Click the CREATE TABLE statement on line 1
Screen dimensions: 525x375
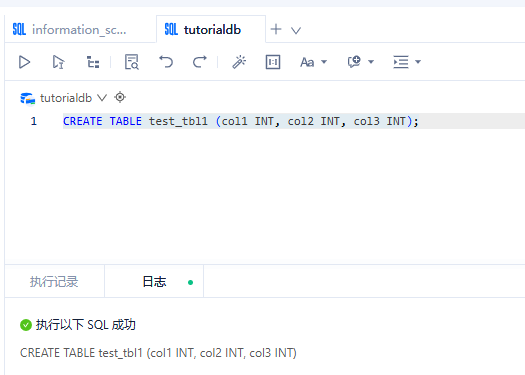point(241,121)
